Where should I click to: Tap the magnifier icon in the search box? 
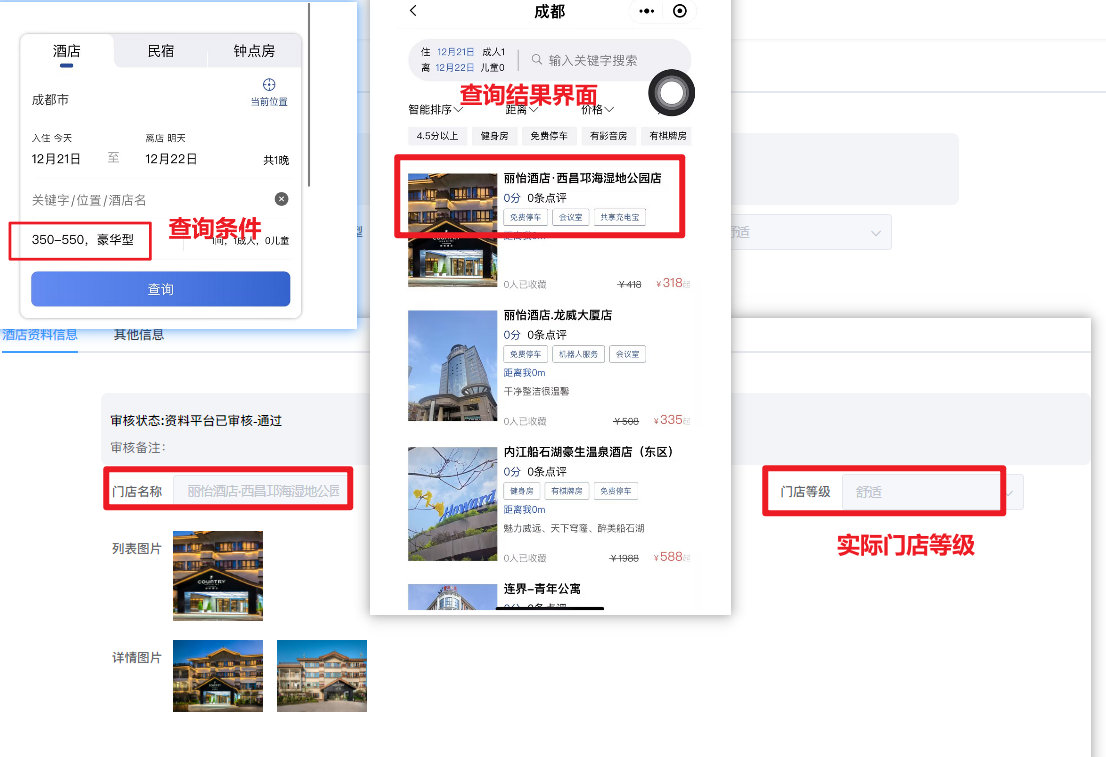(x=537, y=60)
